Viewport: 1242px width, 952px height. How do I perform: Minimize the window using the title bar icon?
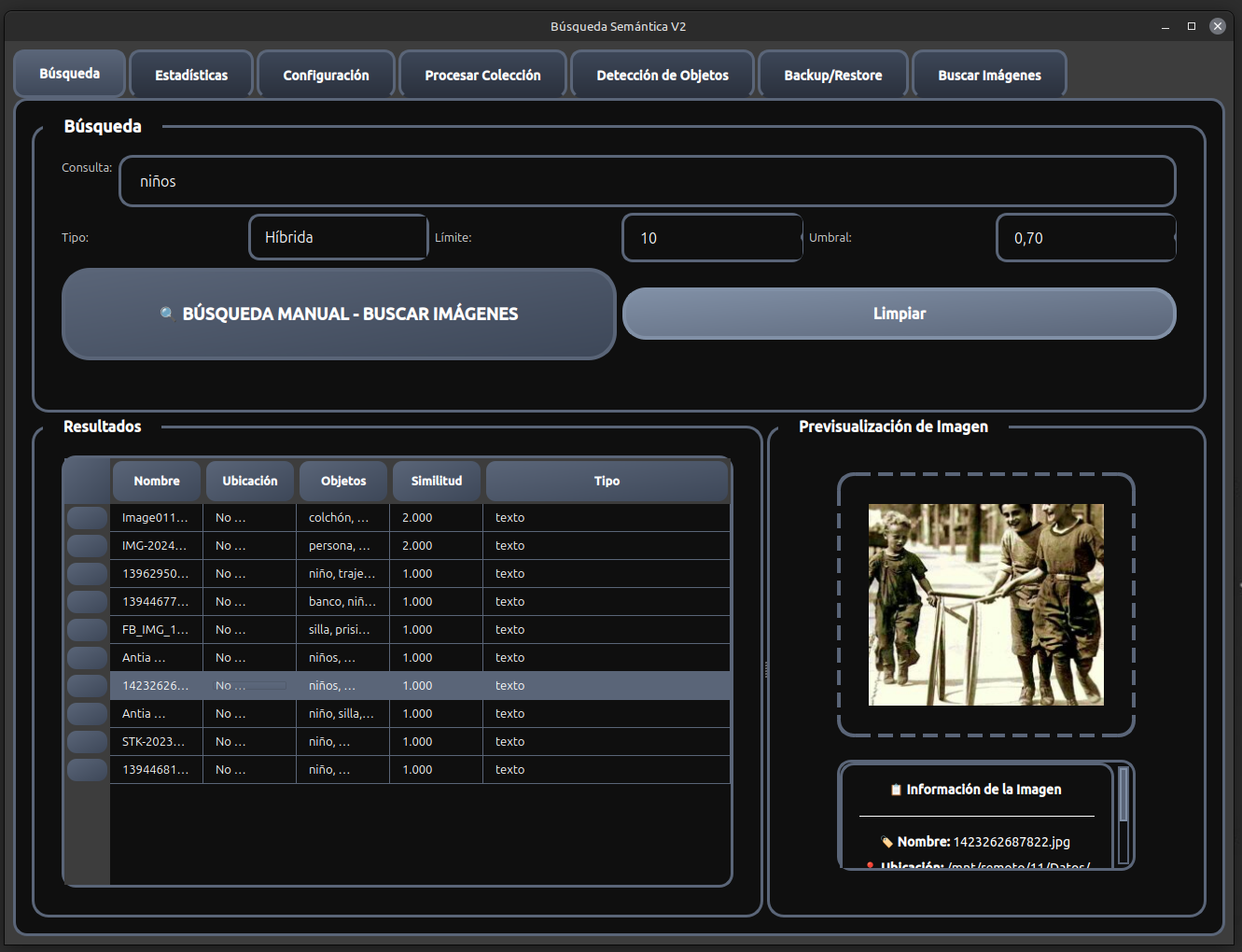coord(1165,26)
